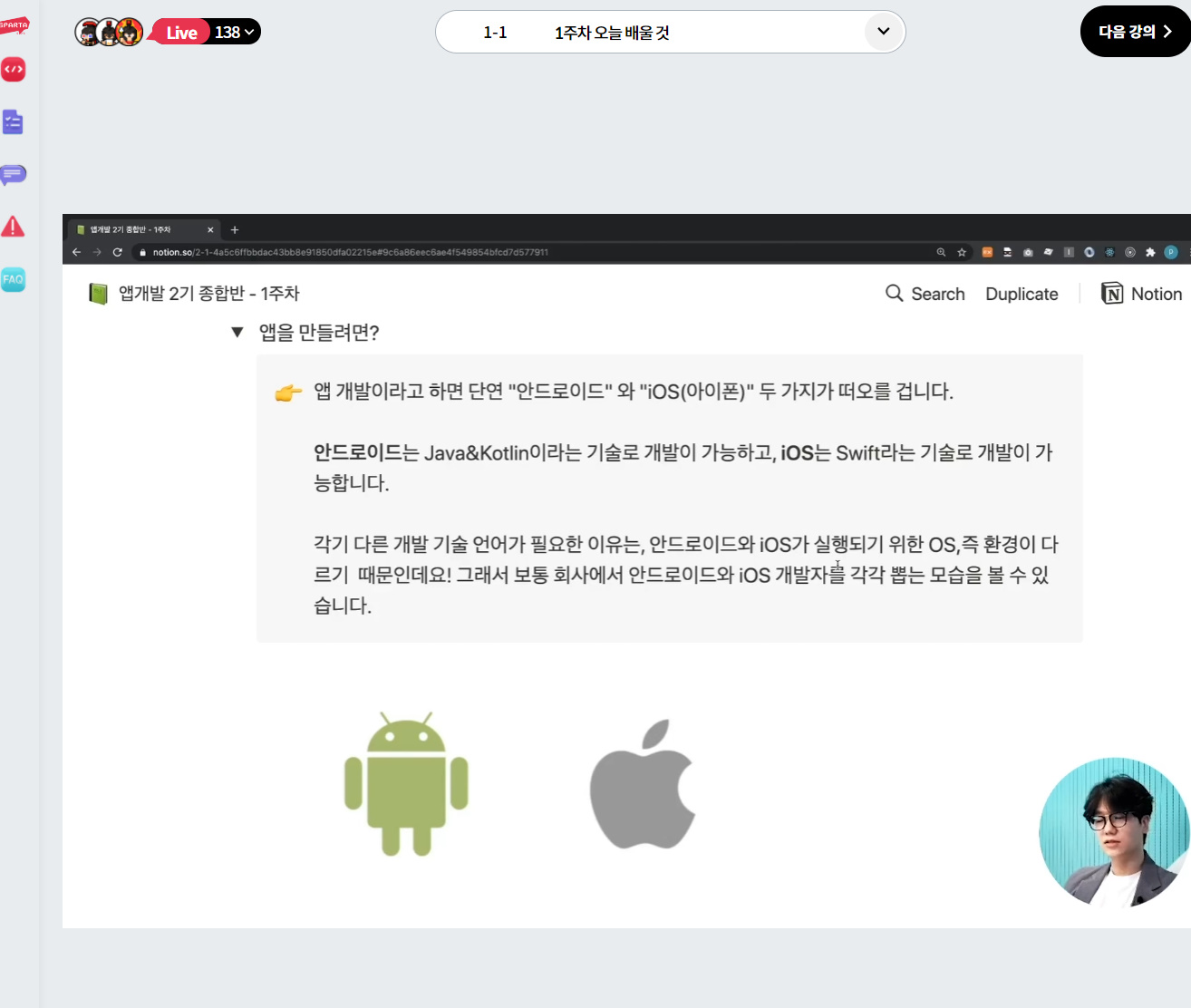Open the red code snippet sidebar icon

tap(14, 70)
